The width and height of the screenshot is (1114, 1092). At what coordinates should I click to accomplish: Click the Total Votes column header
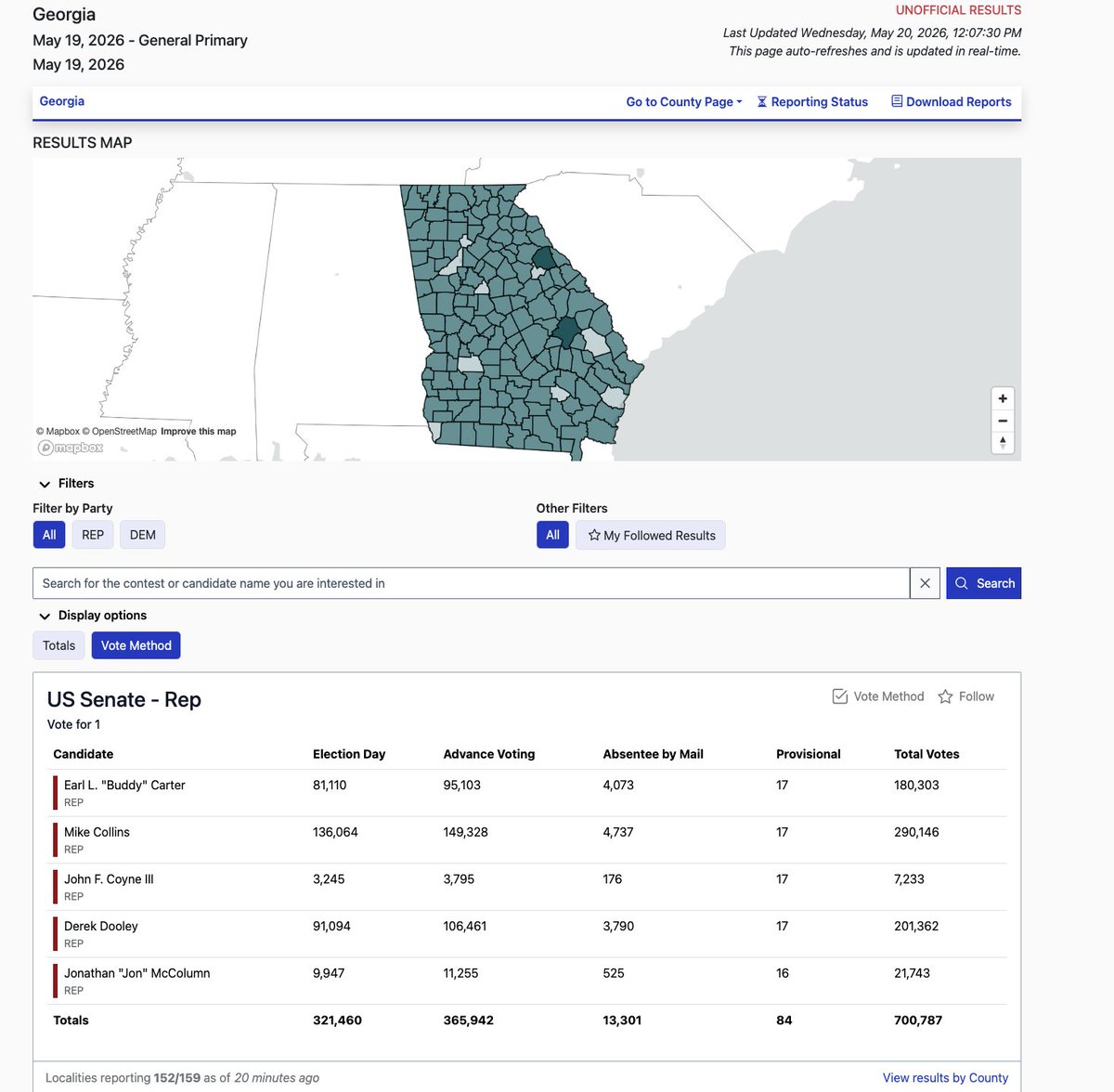pos(926,754)
